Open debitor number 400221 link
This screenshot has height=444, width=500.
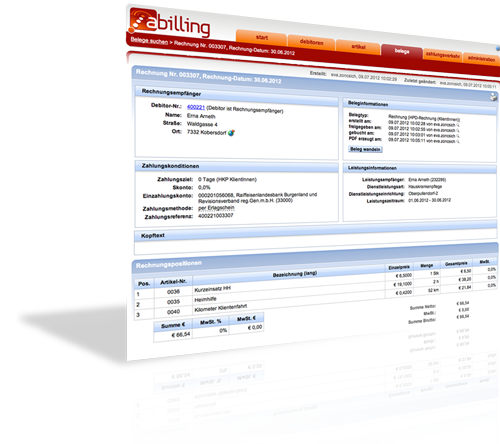click(x=196, y=107)
